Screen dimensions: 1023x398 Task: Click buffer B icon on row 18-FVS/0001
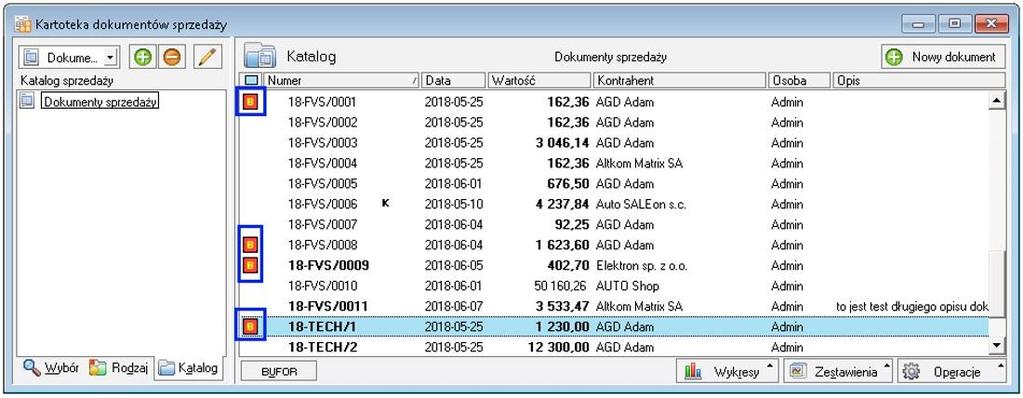pos(251,102)
